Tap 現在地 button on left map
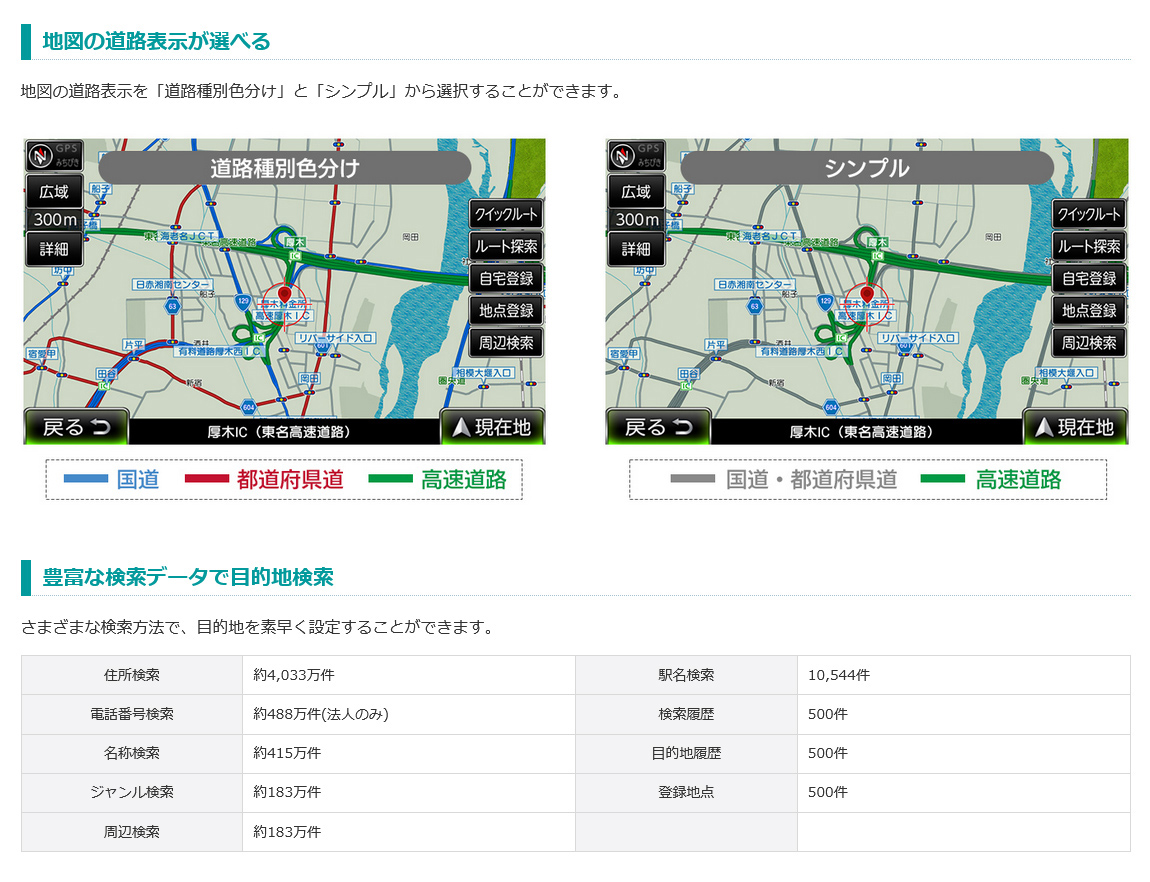Screen dimensions: 1150x882 (492, 427)
